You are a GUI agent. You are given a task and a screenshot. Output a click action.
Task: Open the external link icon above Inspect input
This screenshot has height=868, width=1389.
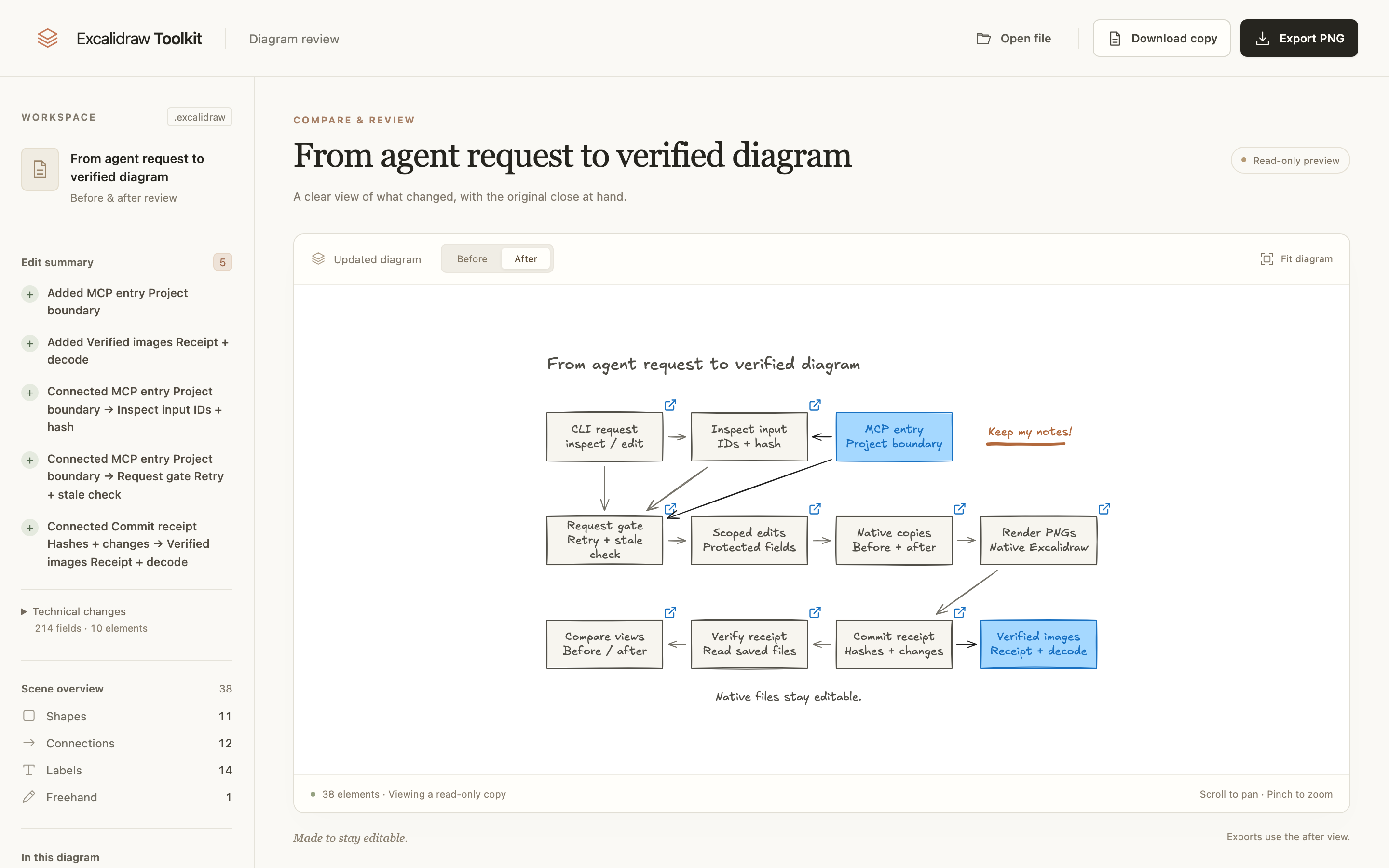coord(815,405)
